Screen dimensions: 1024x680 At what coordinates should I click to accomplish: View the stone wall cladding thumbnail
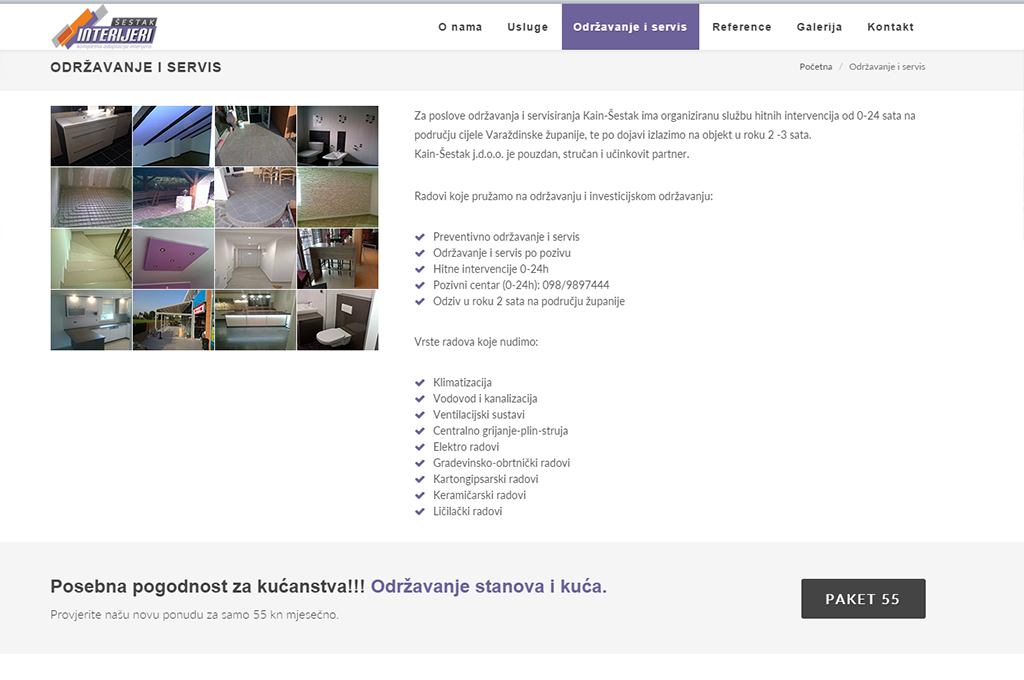337,198
